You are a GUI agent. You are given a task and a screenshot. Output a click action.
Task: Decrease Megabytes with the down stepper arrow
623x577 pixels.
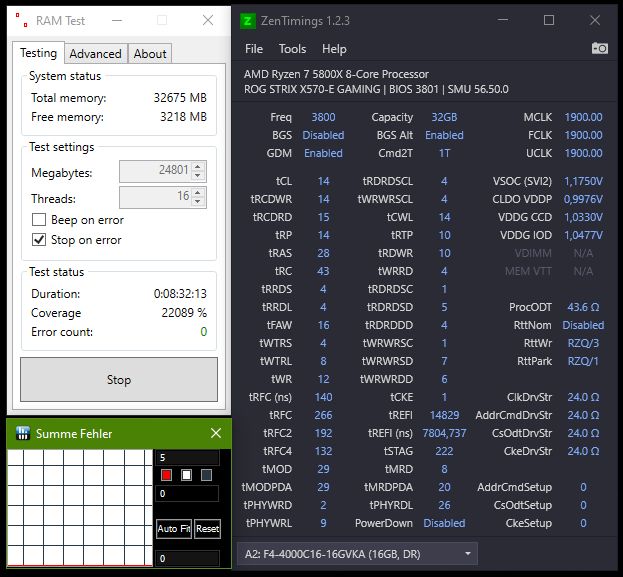tap(197, 175)
